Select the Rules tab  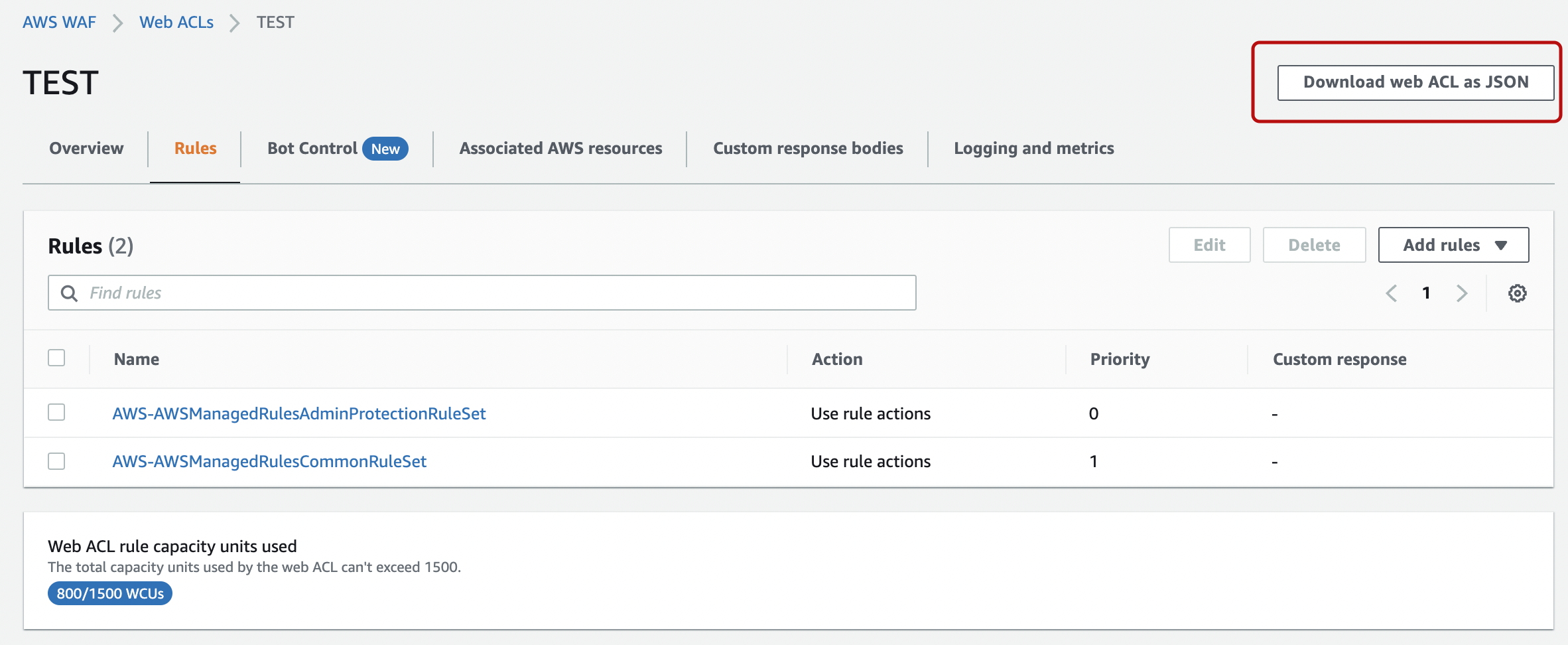tap(195, 148)
